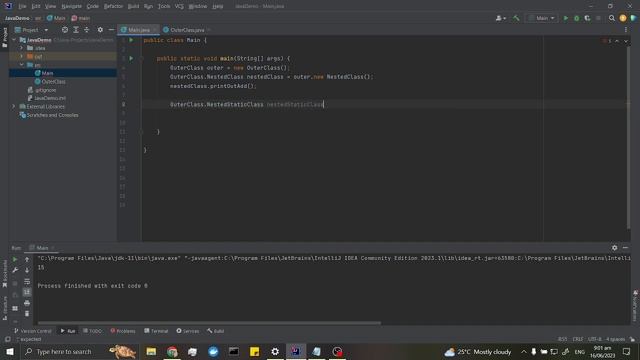The height and width of the screenshot is (360, 640).
Task: Select opened file target icon in Project panel
Action: pos(65,30)
